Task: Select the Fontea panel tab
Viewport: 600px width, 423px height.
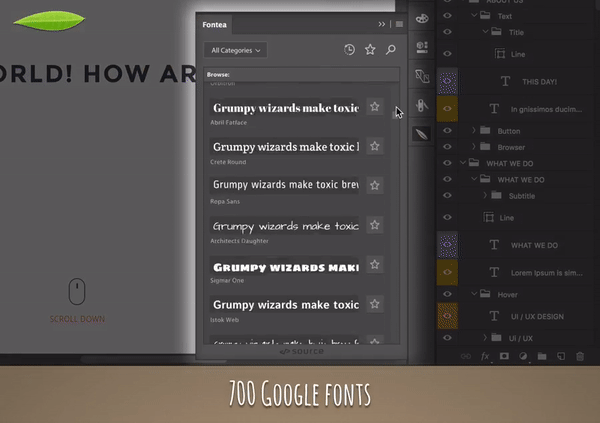Action: click(214, 24)
